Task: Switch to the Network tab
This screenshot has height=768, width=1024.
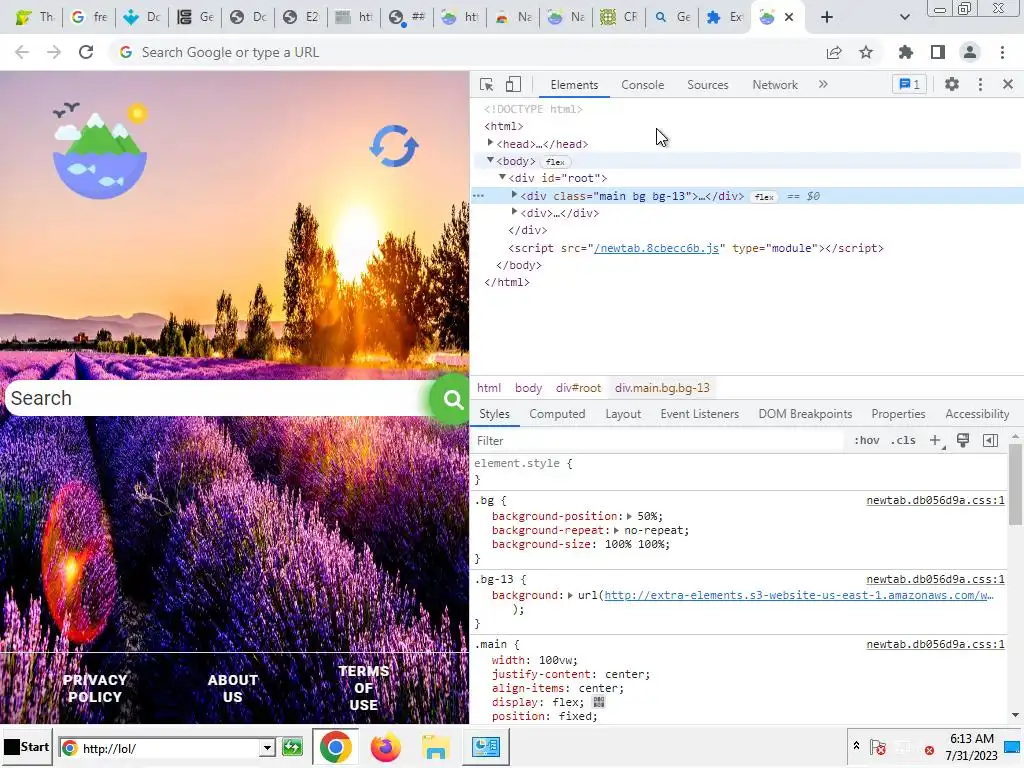Action: coord(775,85)
